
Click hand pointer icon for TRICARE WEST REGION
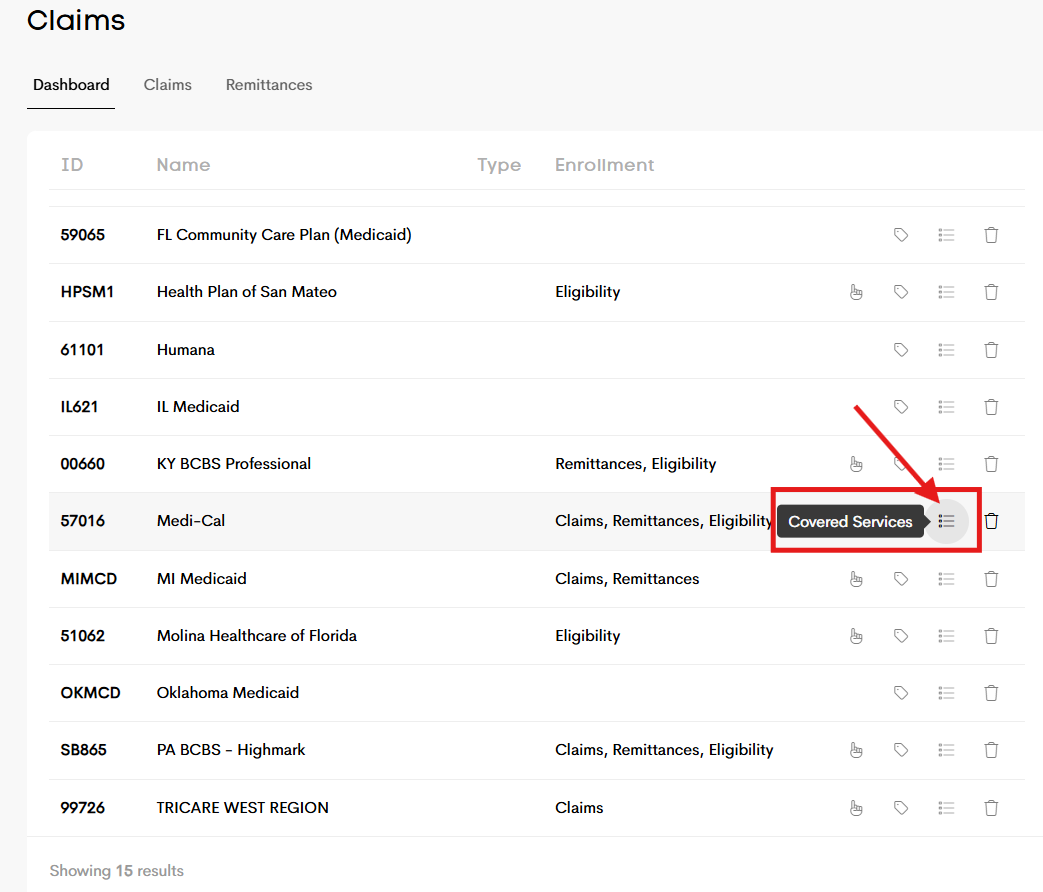(x=856, y=808)
